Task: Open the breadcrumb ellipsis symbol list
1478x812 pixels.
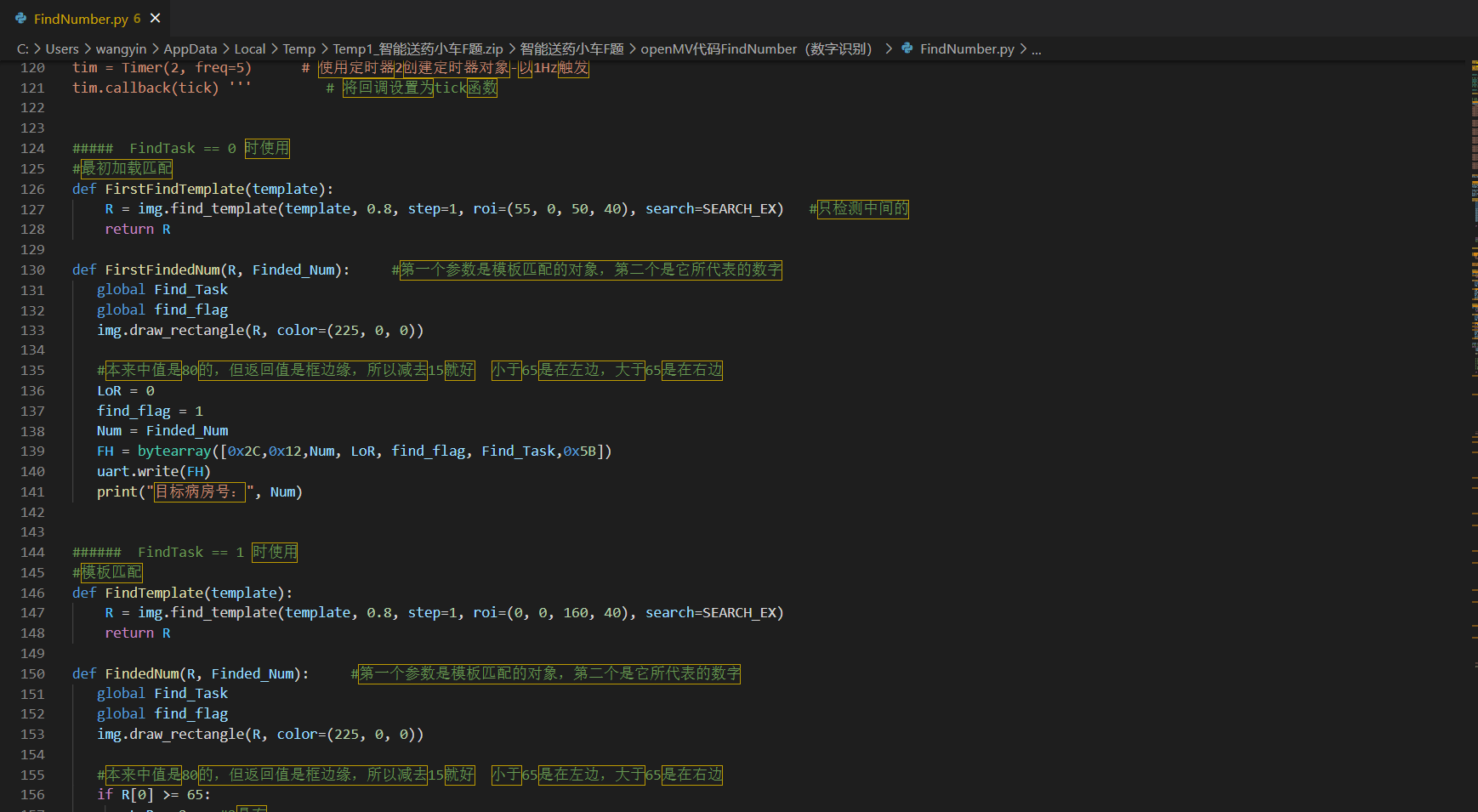Action: pos(1036,48)
